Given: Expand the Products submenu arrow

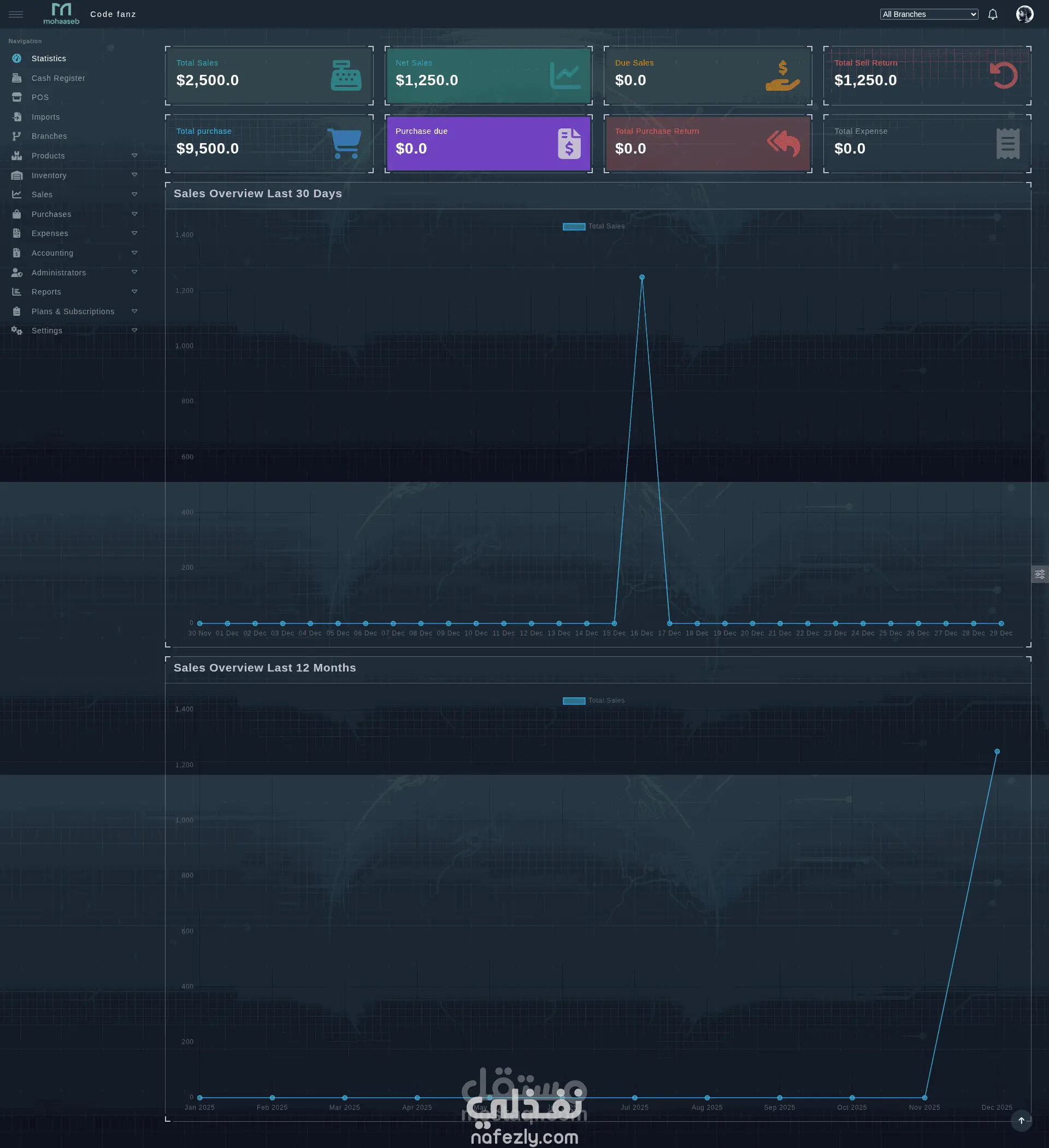Looking at the screenshot, I should (x=134, y=156).
